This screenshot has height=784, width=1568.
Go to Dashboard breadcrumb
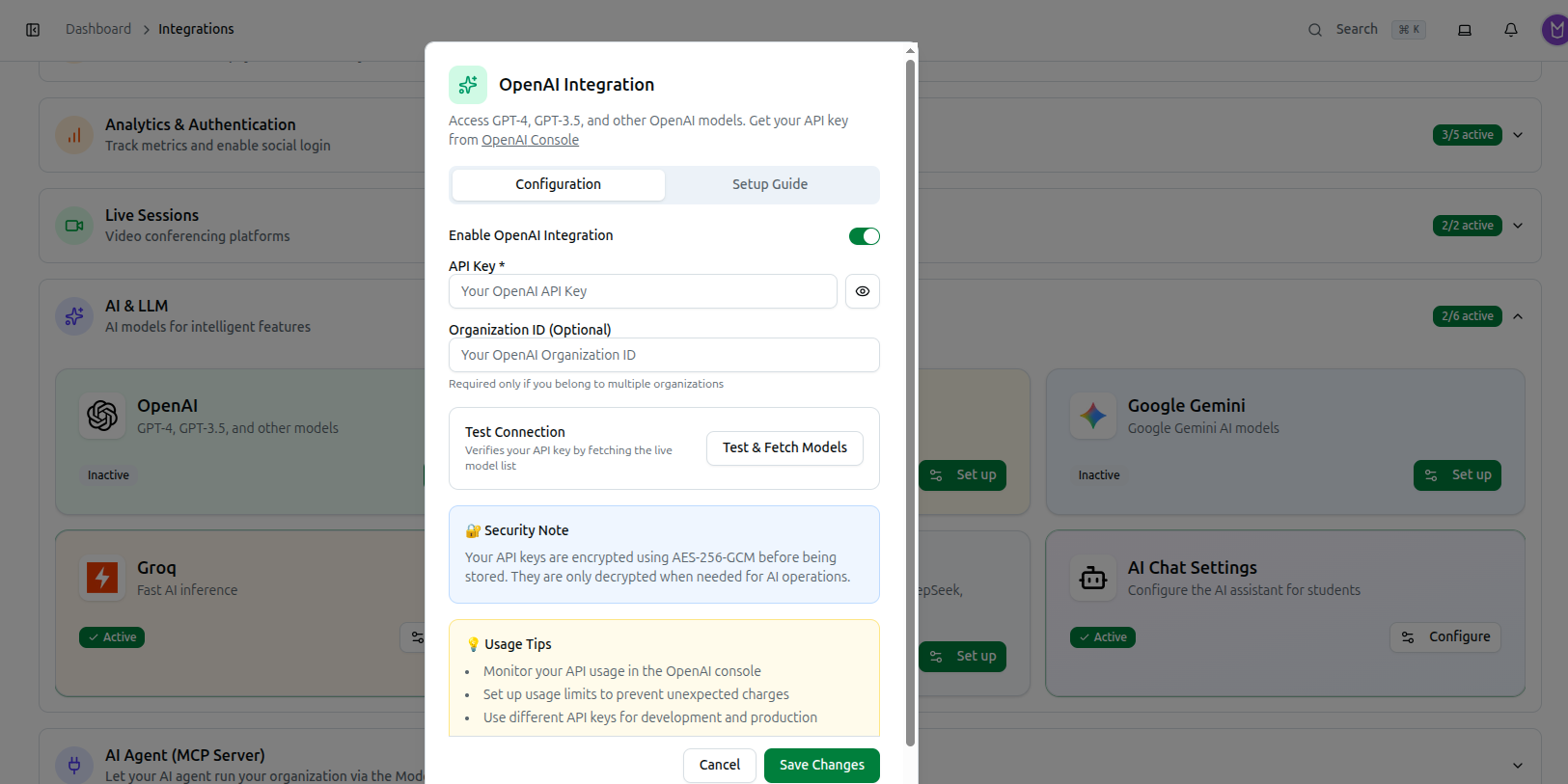click(98, 29)
